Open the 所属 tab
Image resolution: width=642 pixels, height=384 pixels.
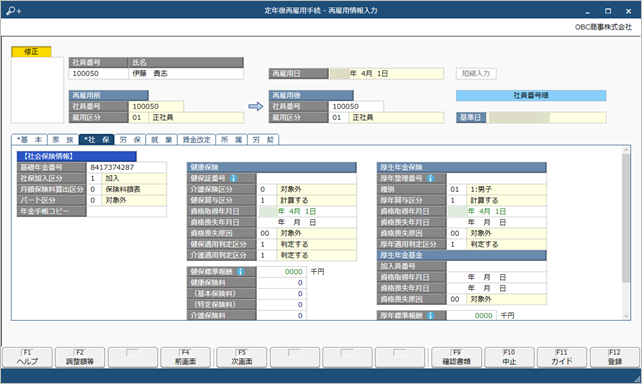(x=231, y=140)
